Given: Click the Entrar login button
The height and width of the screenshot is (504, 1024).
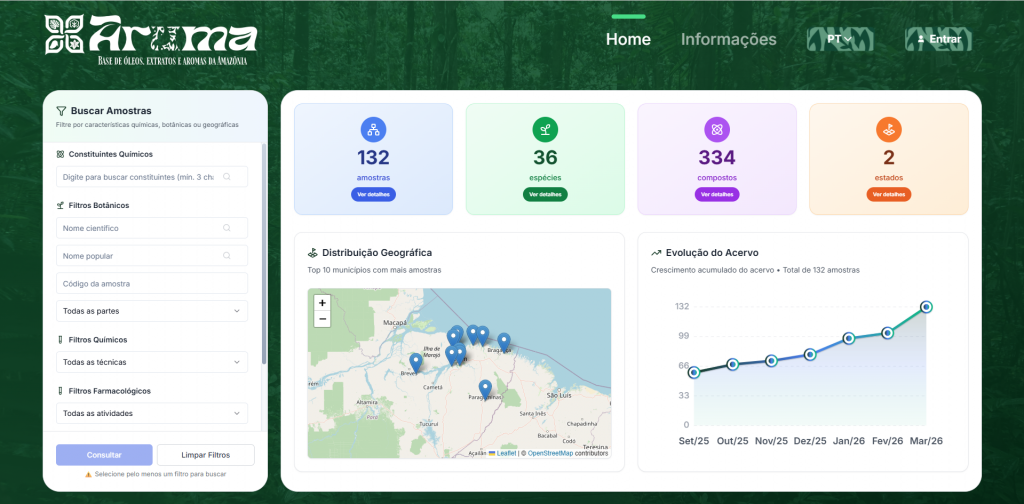Looking at the screenshot, I should click(x=939, y=40).
